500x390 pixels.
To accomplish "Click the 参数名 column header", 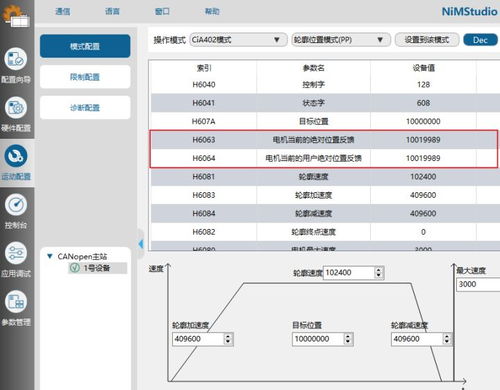I will 313,68.
